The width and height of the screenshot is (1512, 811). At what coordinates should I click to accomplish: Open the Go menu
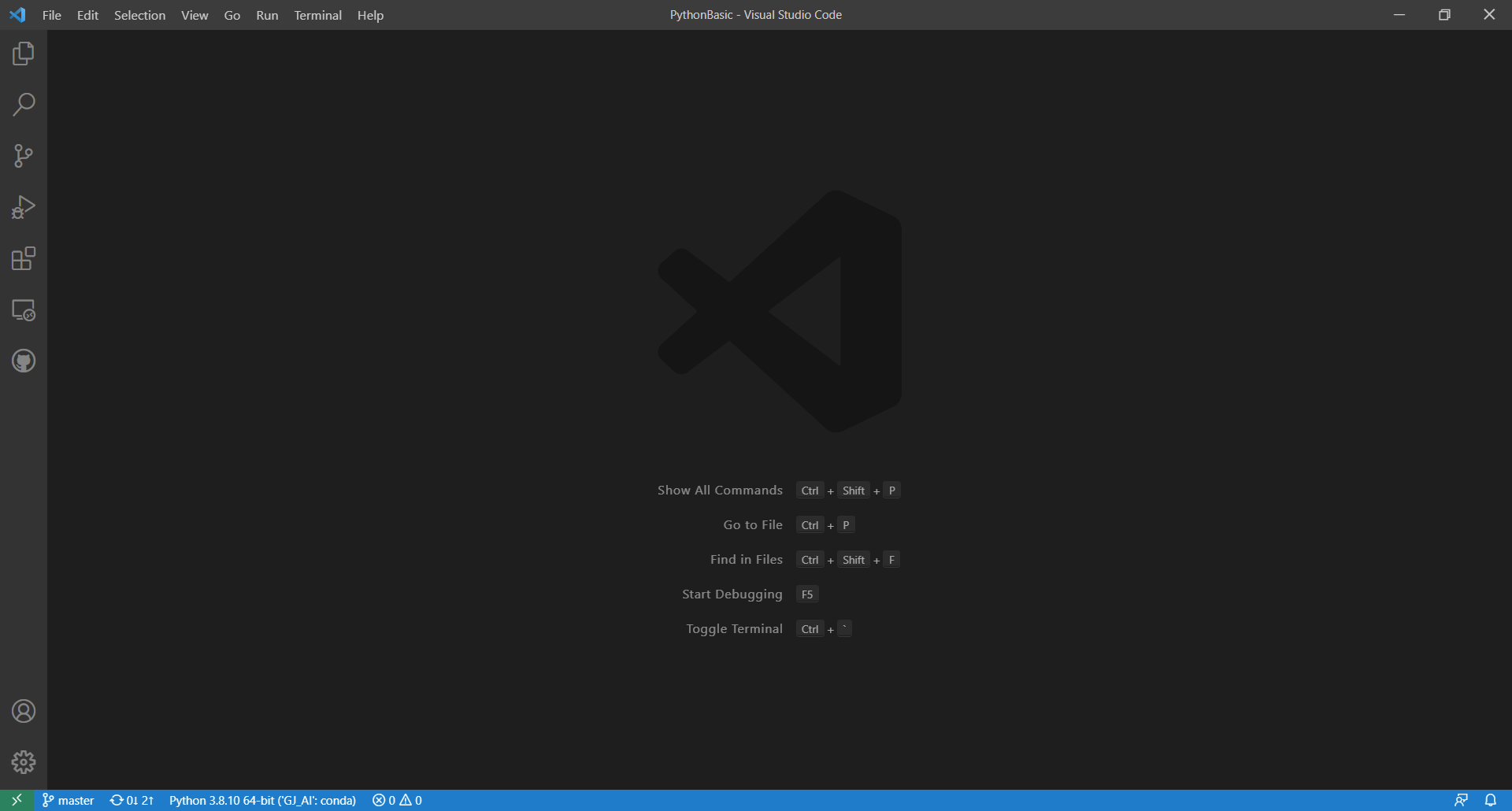pos(232,15)
